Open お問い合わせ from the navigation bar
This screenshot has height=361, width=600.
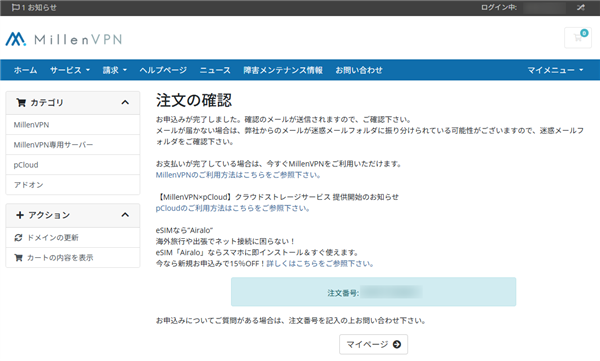click(359, 70)
